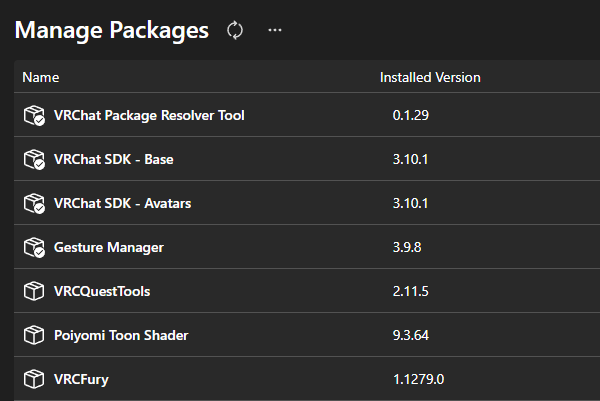Viewport: 600px width, 401px height.
Task: Click version 3.10.1 of VRChat SDK - Base
Action: pyautogui.click(x=410, y=159)
